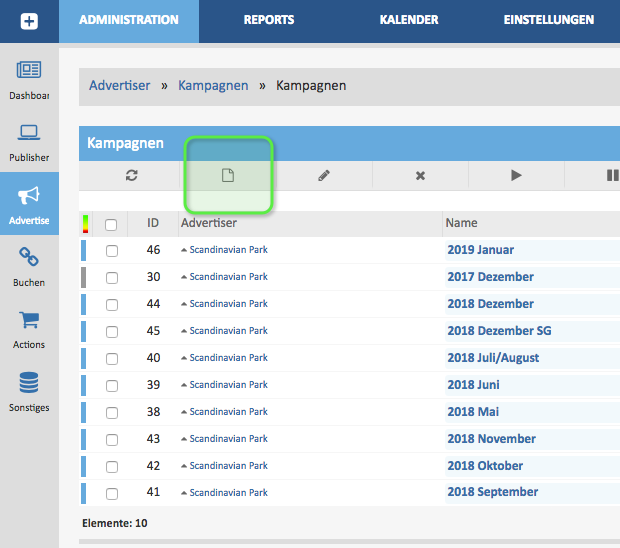Screen dimensions: 620x548
Task: Select checkbox for campaign ID 41
Action: pyautogui.click(x=112, y=493)
